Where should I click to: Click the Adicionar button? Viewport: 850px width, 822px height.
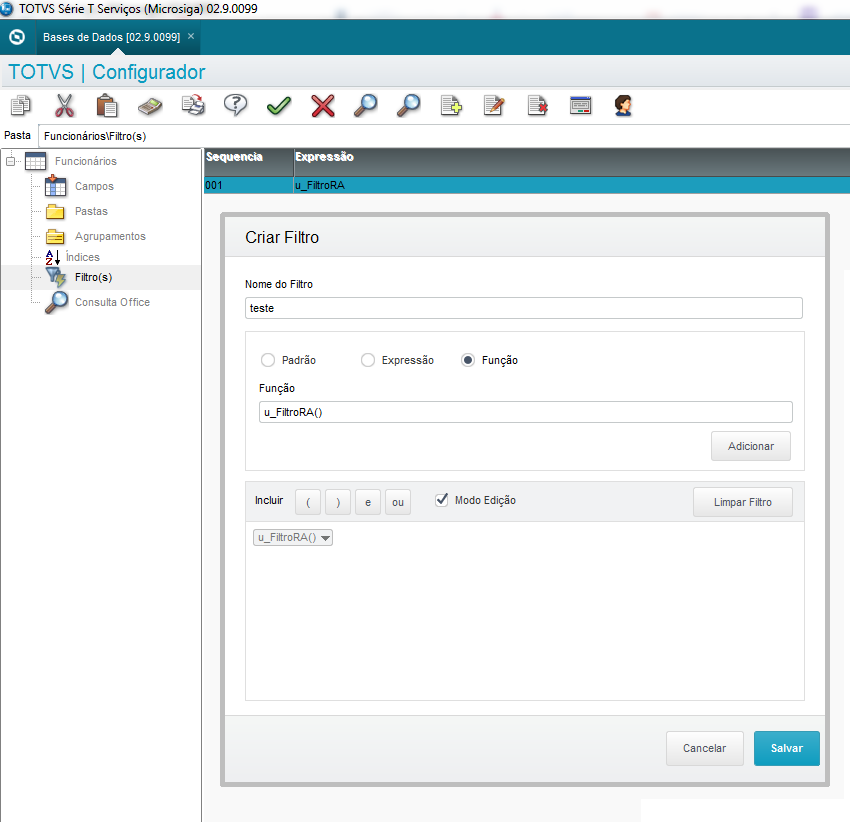[x=751, y=446]
